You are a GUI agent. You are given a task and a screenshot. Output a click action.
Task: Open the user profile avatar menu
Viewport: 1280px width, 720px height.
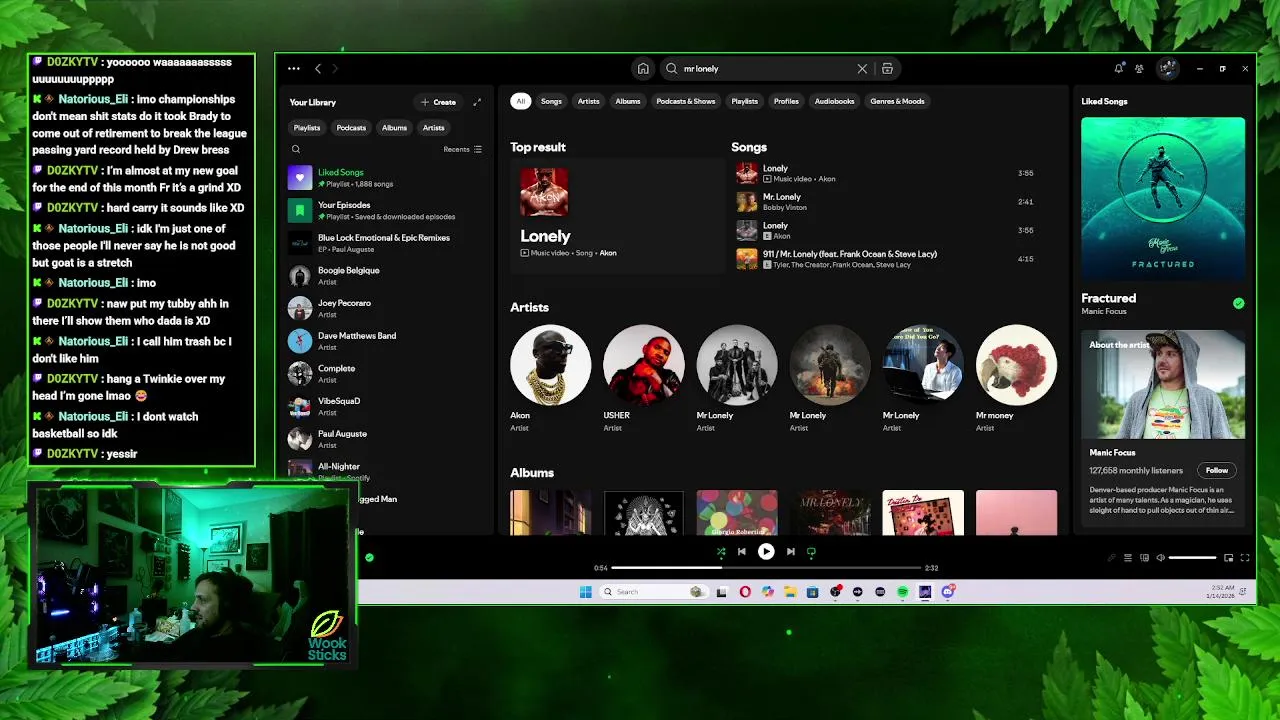1167,69
